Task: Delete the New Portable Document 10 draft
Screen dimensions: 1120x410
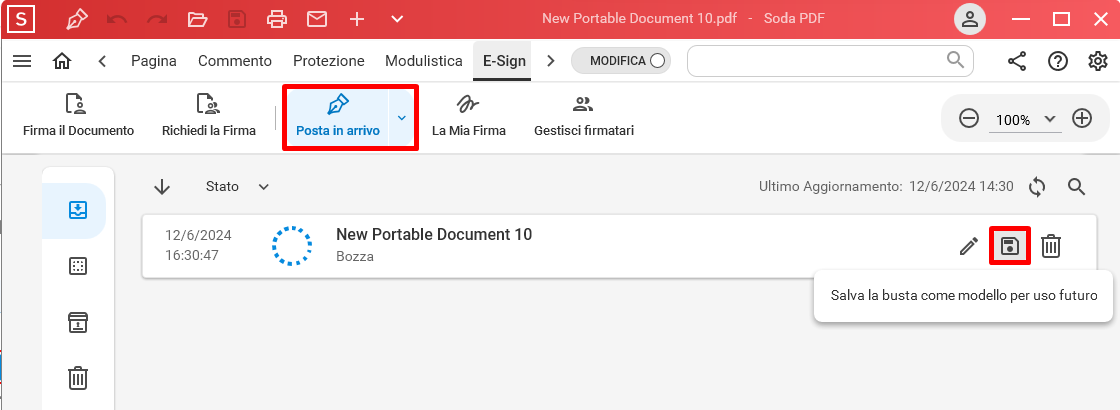Action: click(1050, 246)
